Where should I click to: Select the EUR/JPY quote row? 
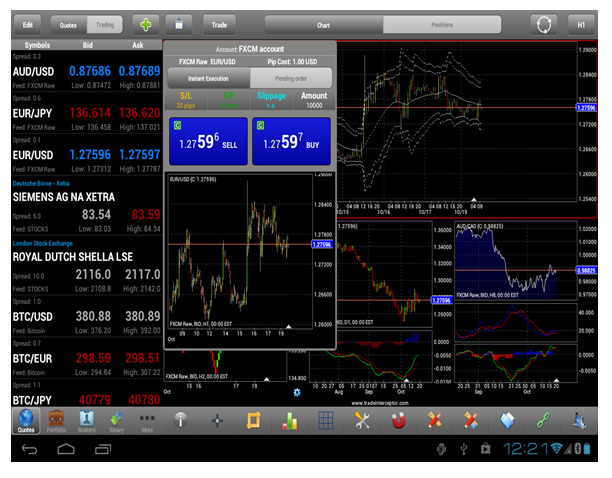click(87, 113)
